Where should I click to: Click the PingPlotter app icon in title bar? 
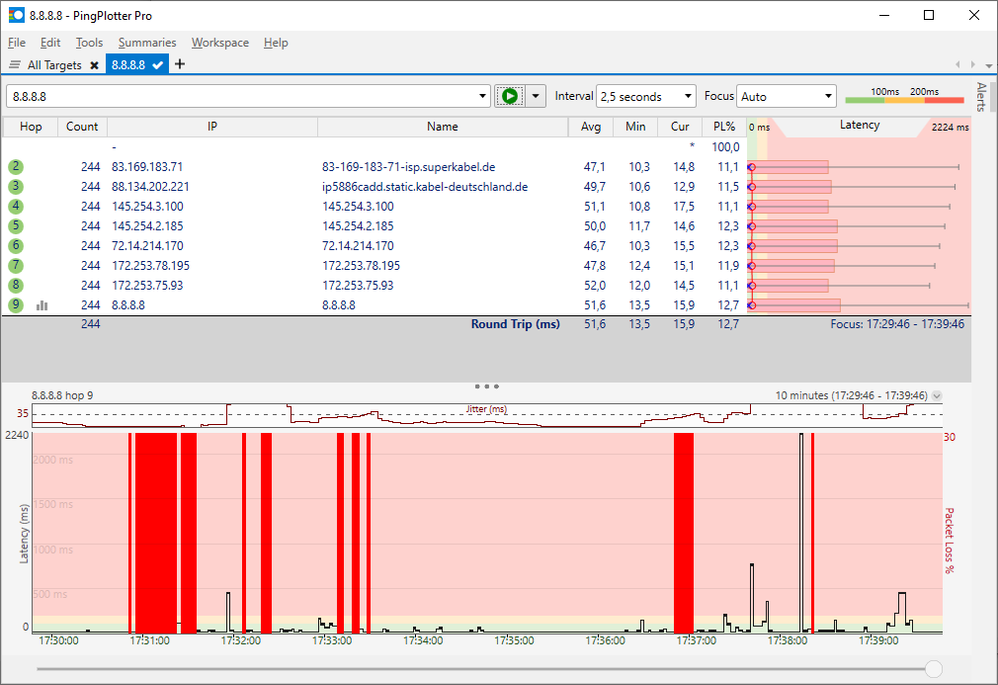16,15
